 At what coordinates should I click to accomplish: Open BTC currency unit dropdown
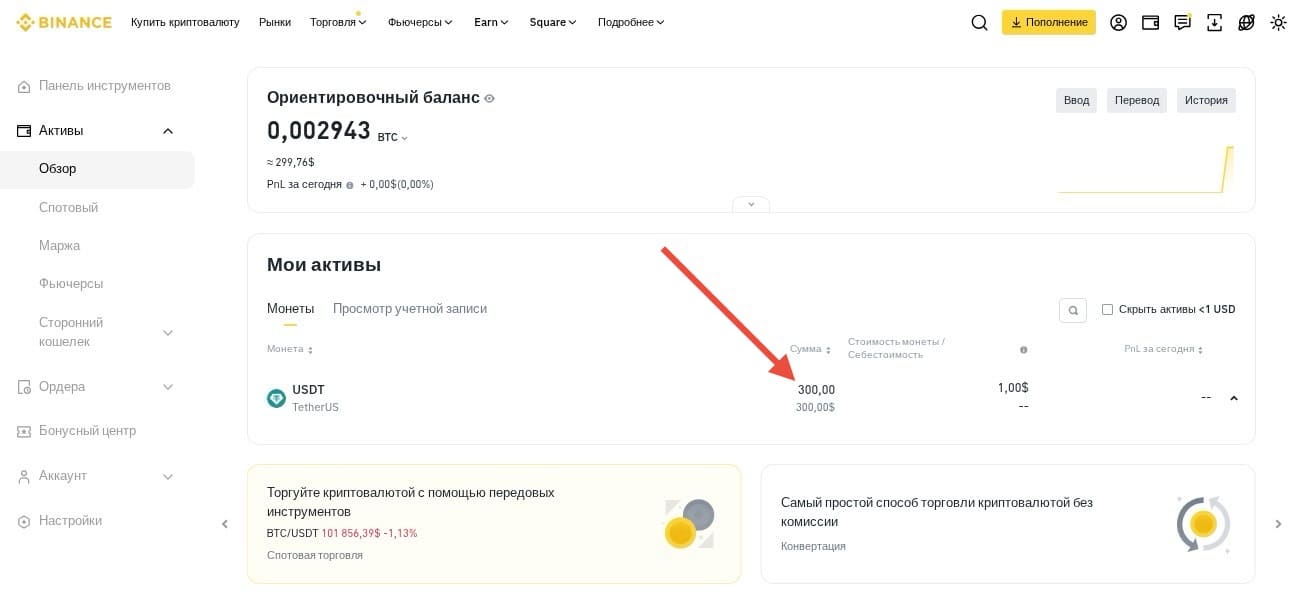(x=393, y=137)
